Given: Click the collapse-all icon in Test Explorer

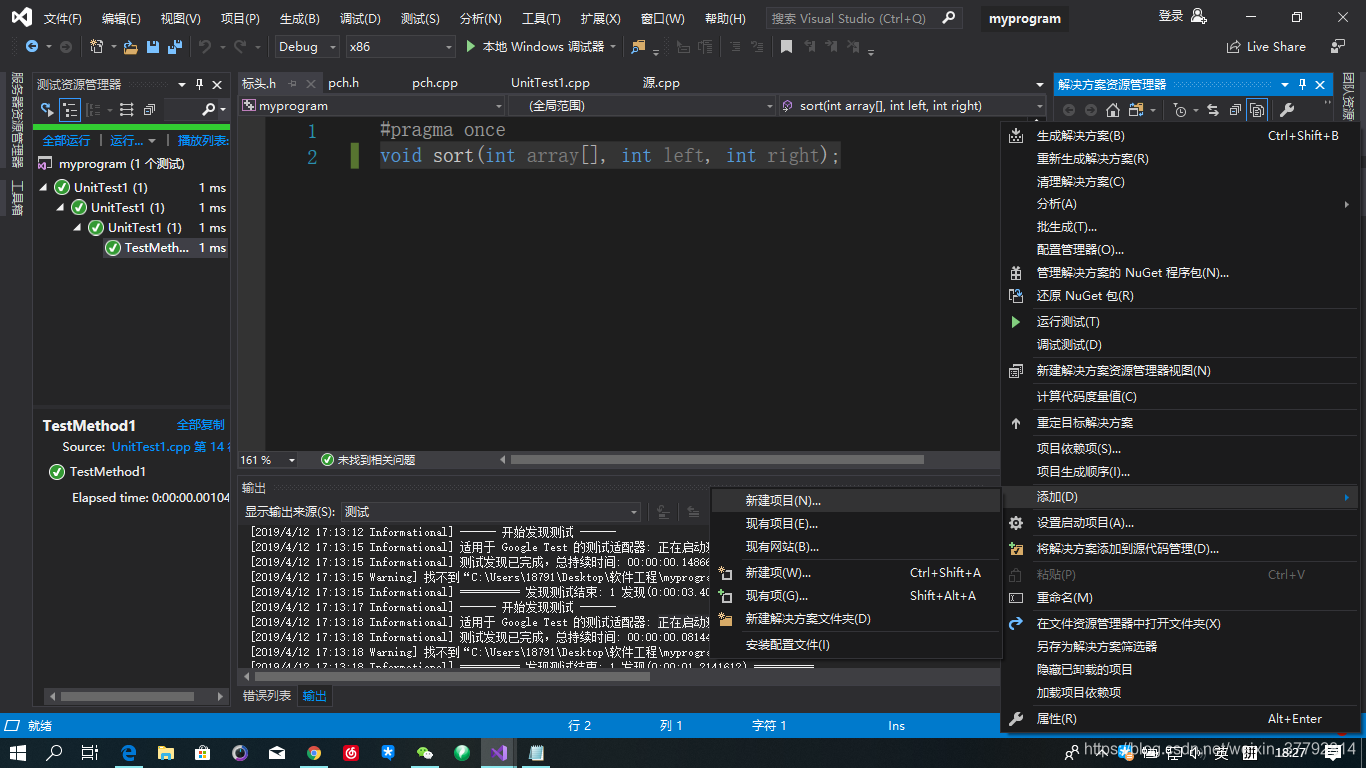Looking at the screenshot, I should click(149, 109).
